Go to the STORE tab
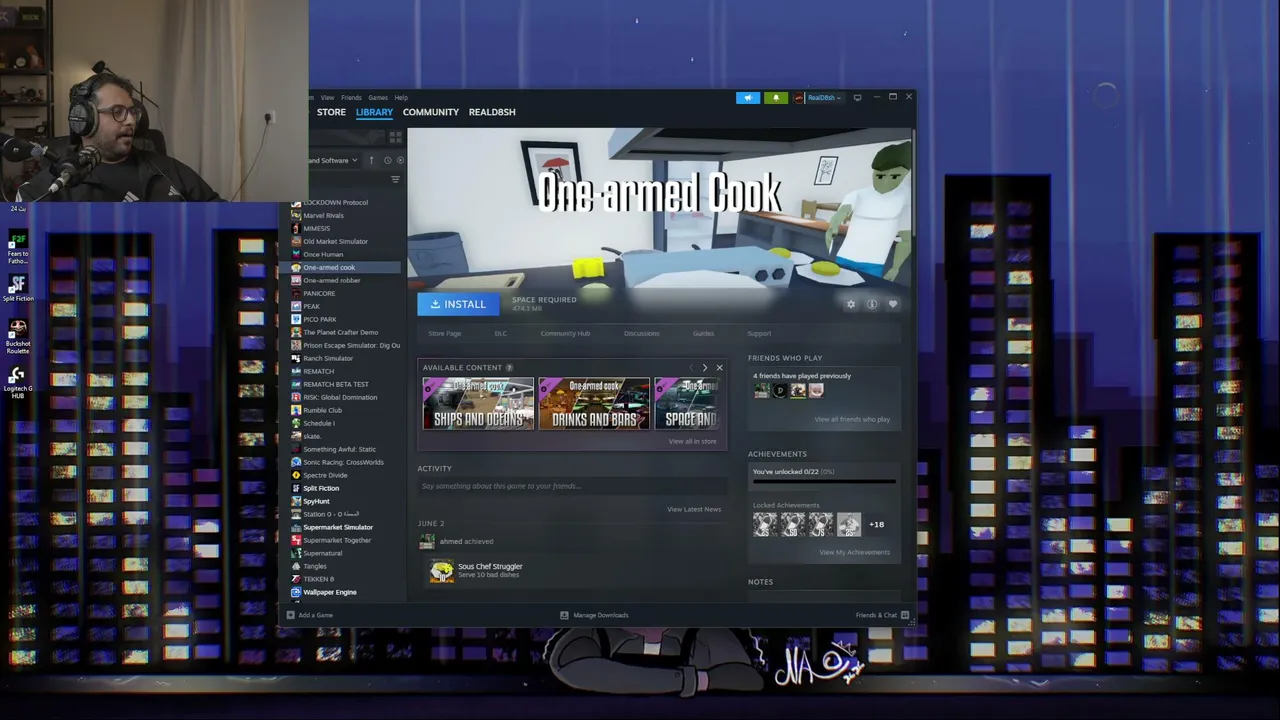 tap(331, 112)
